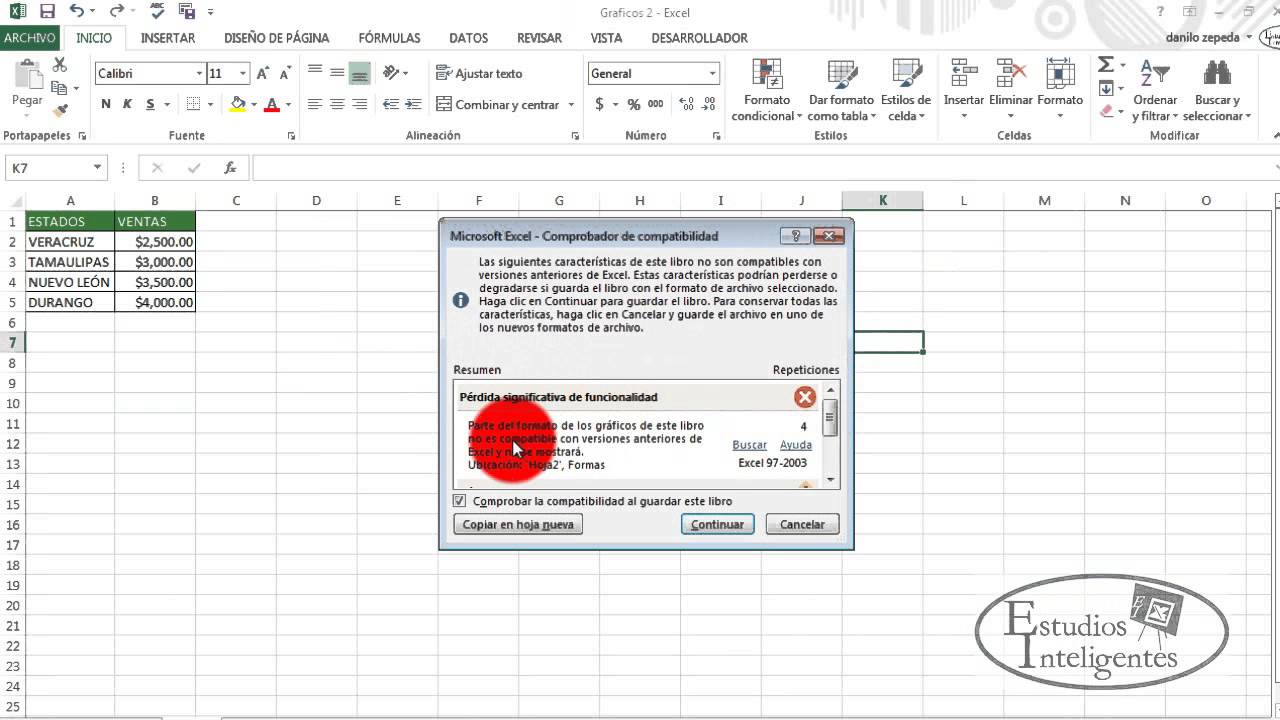Click the Copy icon under Portapapeles

58,88
